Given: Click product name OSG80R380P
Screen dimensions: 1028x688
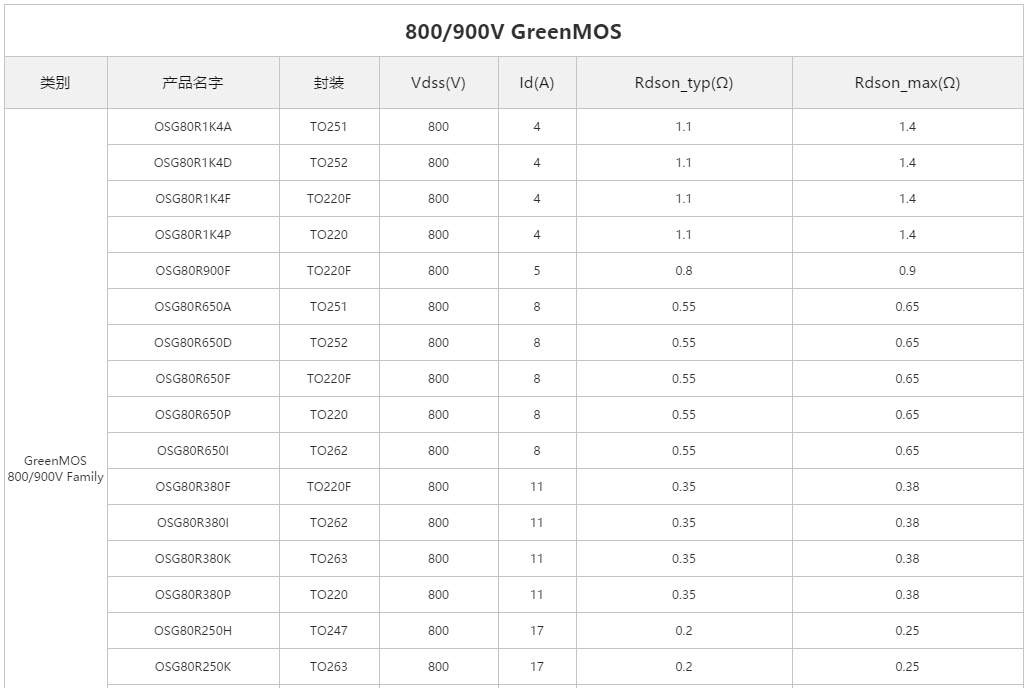Looking at the screenshot, I should [193, 596].
